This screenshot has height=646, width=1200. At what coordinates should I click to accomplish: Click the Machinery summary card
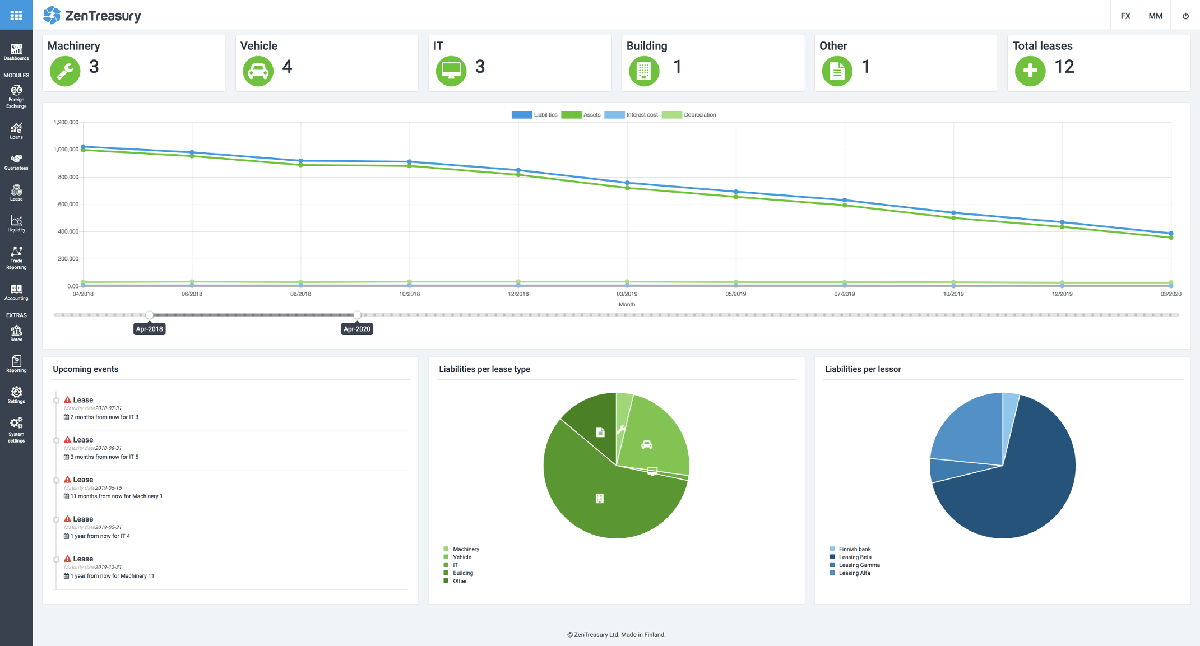coord(134,63)
